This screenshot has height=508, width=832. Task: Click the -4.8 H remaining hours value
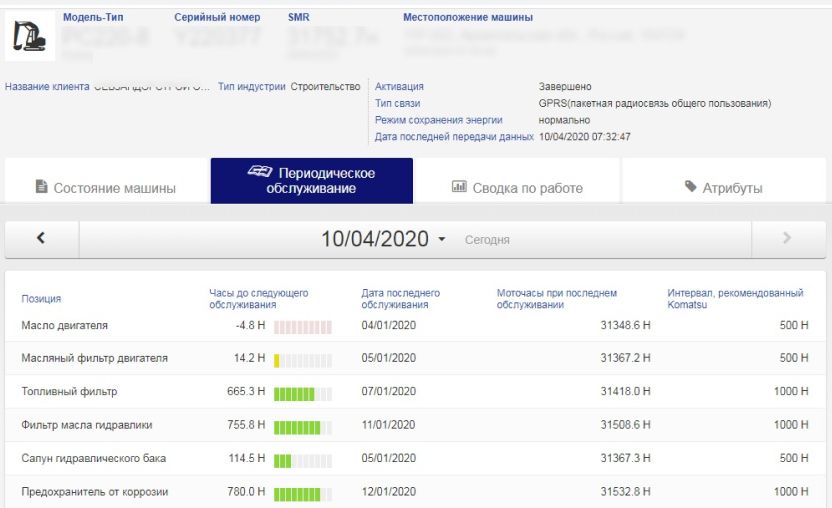[x=250, y=325]
